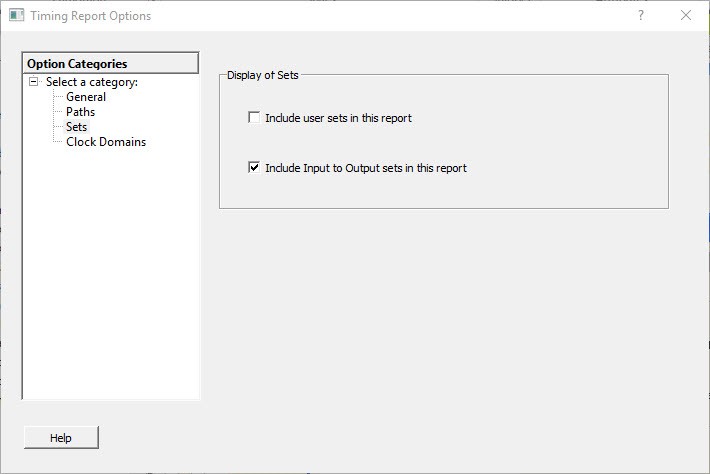Image resolution: width=710 pixels, height=474 pixels.
Task: Click the question mark help icon
Action: pyautogui.click(x=641, y=16)
